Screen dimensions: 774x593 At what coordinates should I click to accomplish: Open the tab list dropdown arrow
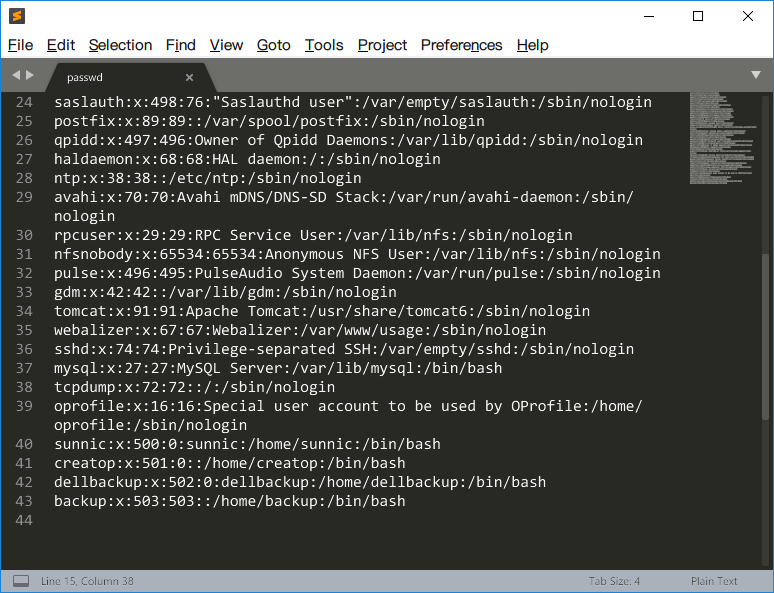[x=756, y=75]
